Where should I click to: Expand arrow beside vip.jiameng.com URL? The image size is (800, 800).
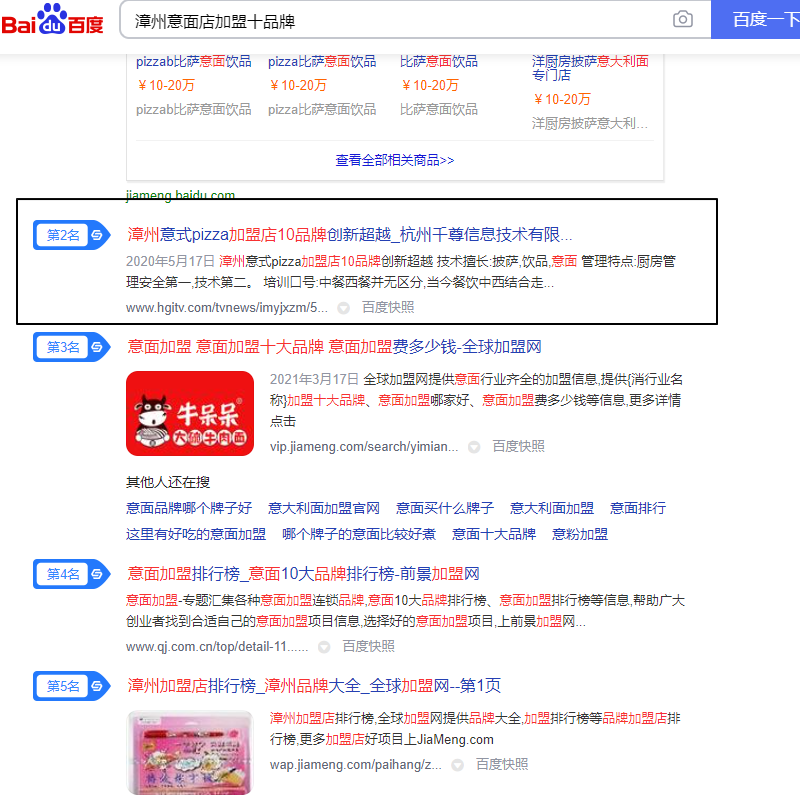(474, 447)
